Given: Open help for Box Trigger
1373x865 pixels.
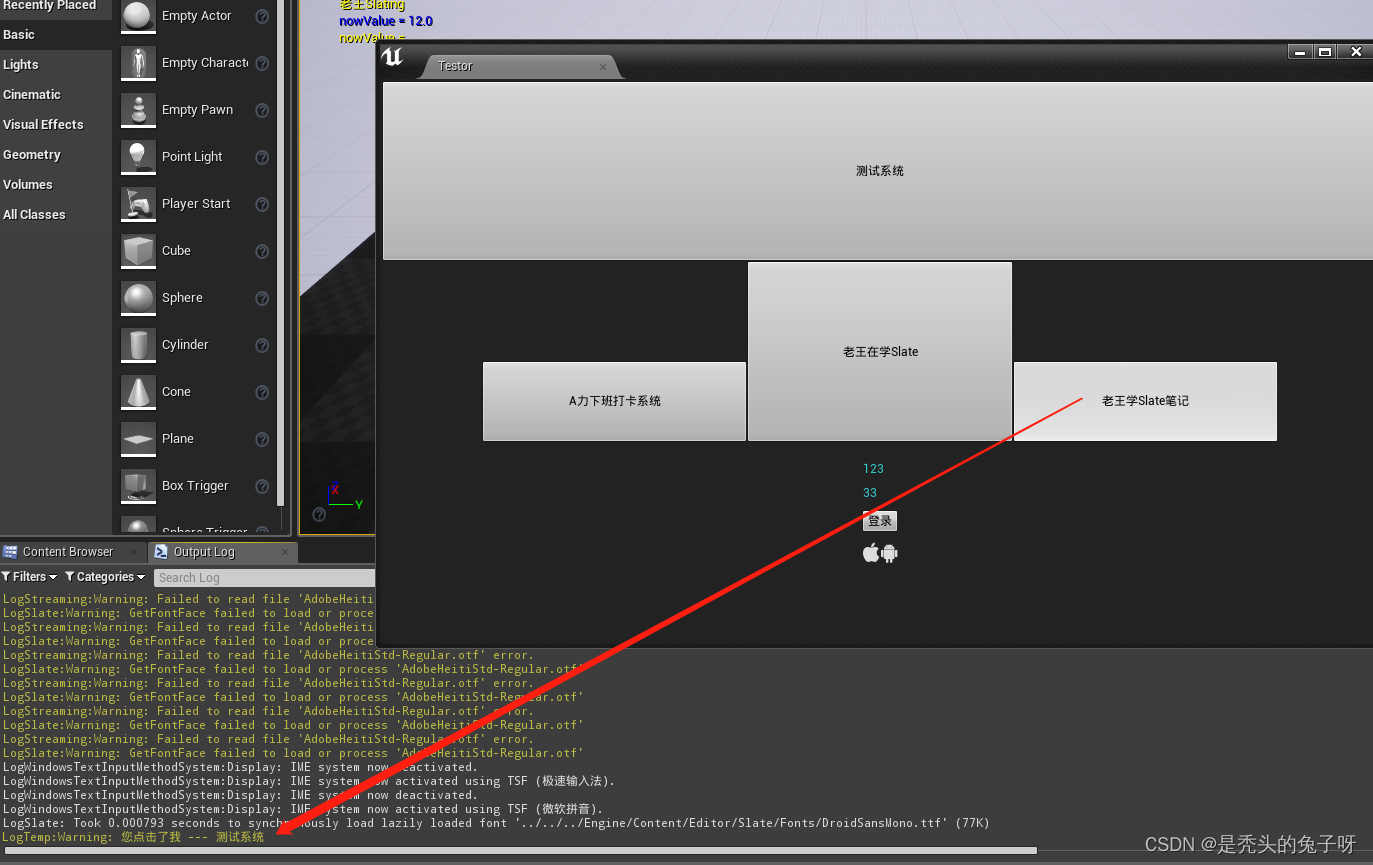Looking at the screenshot, I should click(262, 486).
